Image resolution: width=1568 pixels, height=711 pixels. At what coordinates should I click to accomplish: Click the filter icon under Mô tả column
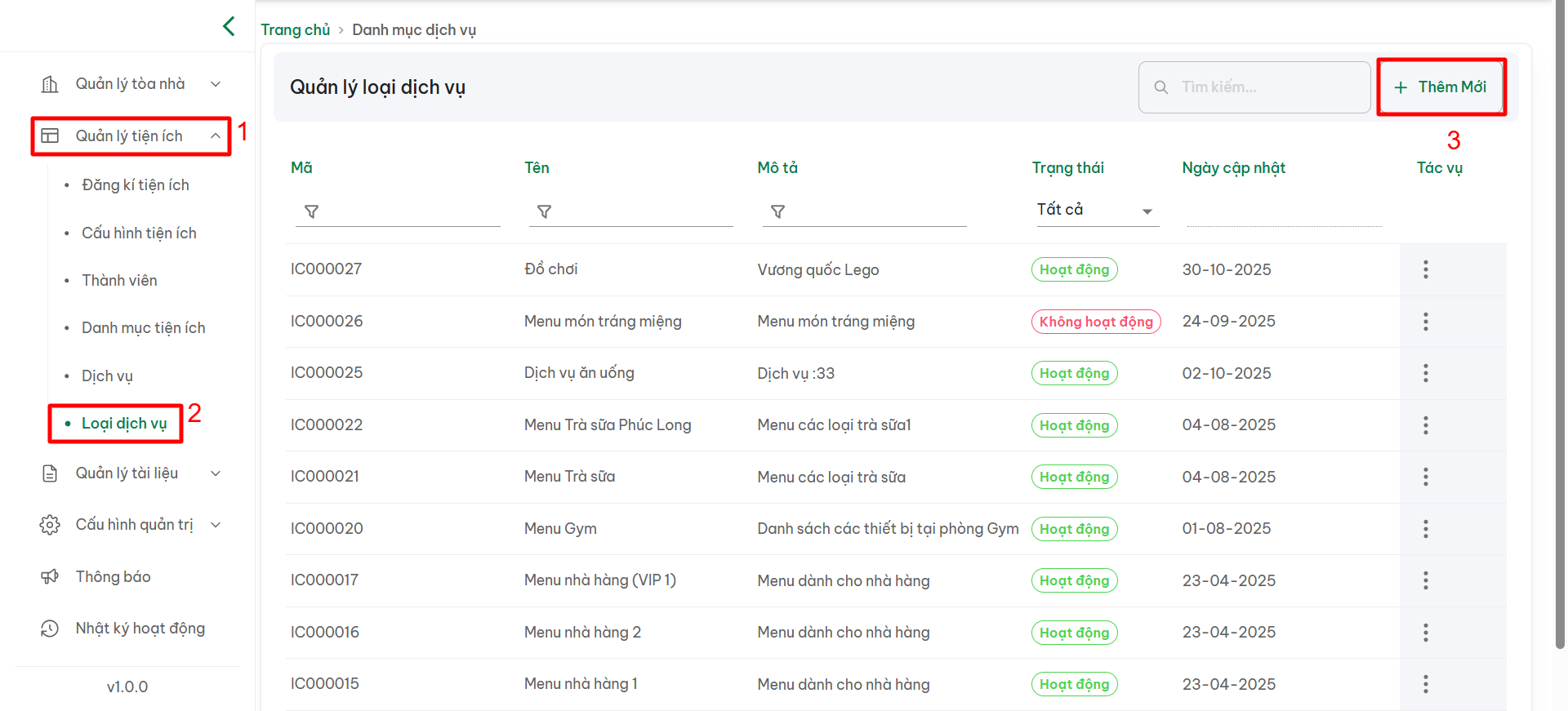tap(777, 211)
